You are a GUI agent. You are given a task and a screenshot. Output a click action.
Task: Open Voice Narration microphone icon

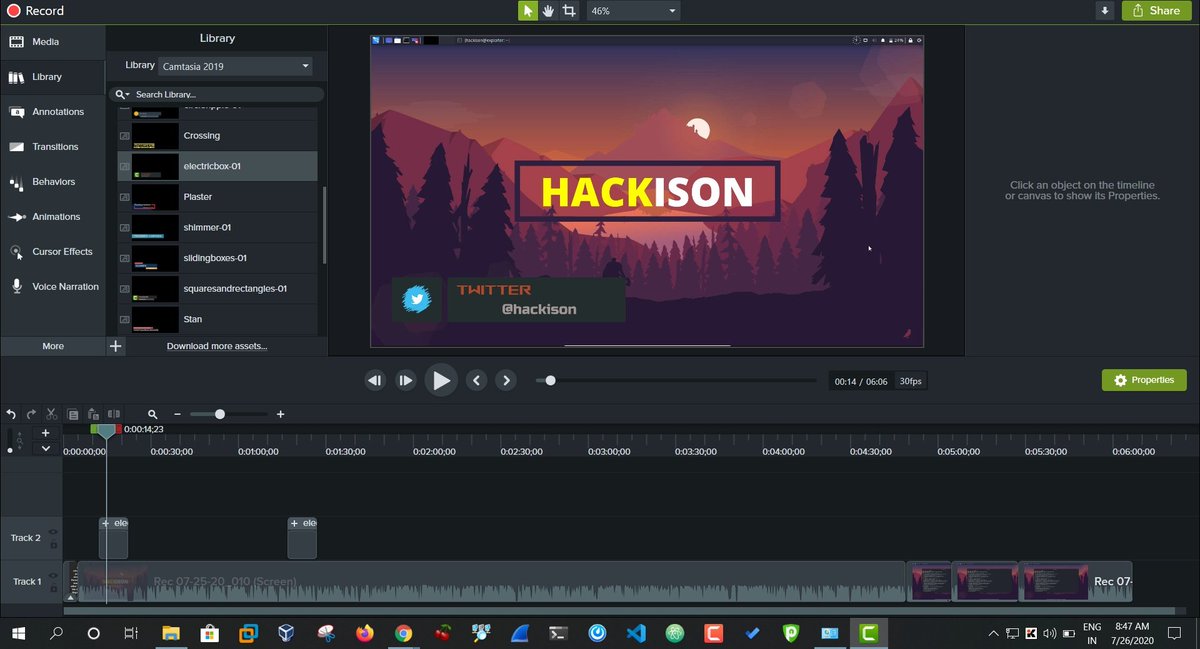pos(17,286)
